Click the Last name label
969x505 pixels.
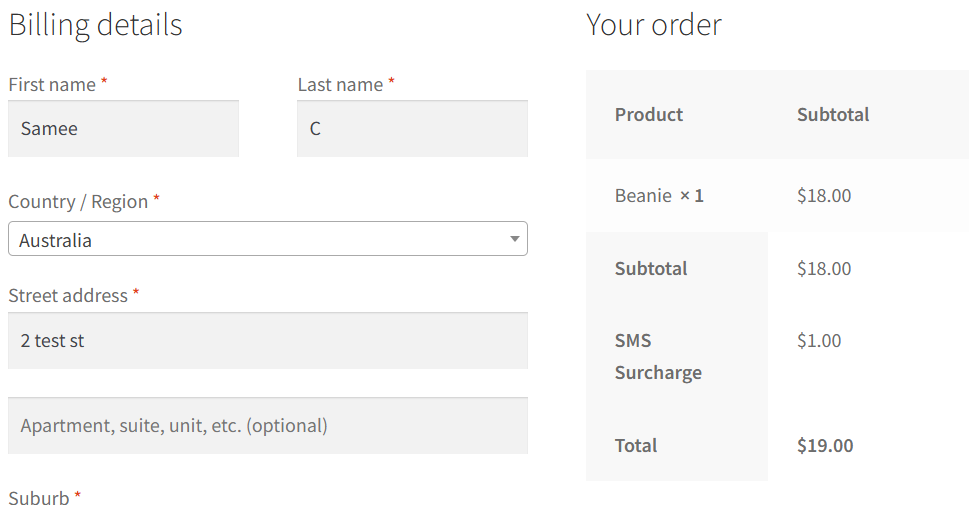341,85
